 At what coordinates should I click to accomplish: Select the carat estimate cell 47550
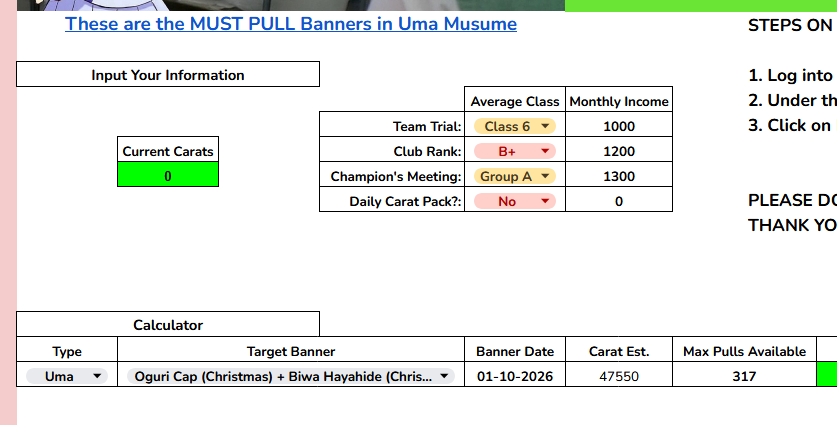619,375
